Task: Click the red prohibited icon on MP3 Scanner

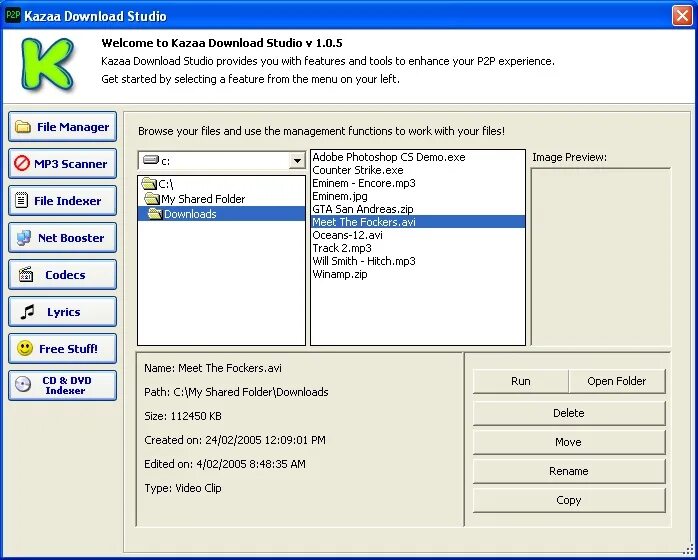Action: point(22,164)
